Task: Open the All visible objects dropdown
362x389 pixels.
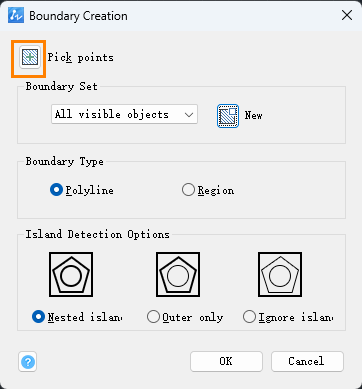Action: pos(124,114)
